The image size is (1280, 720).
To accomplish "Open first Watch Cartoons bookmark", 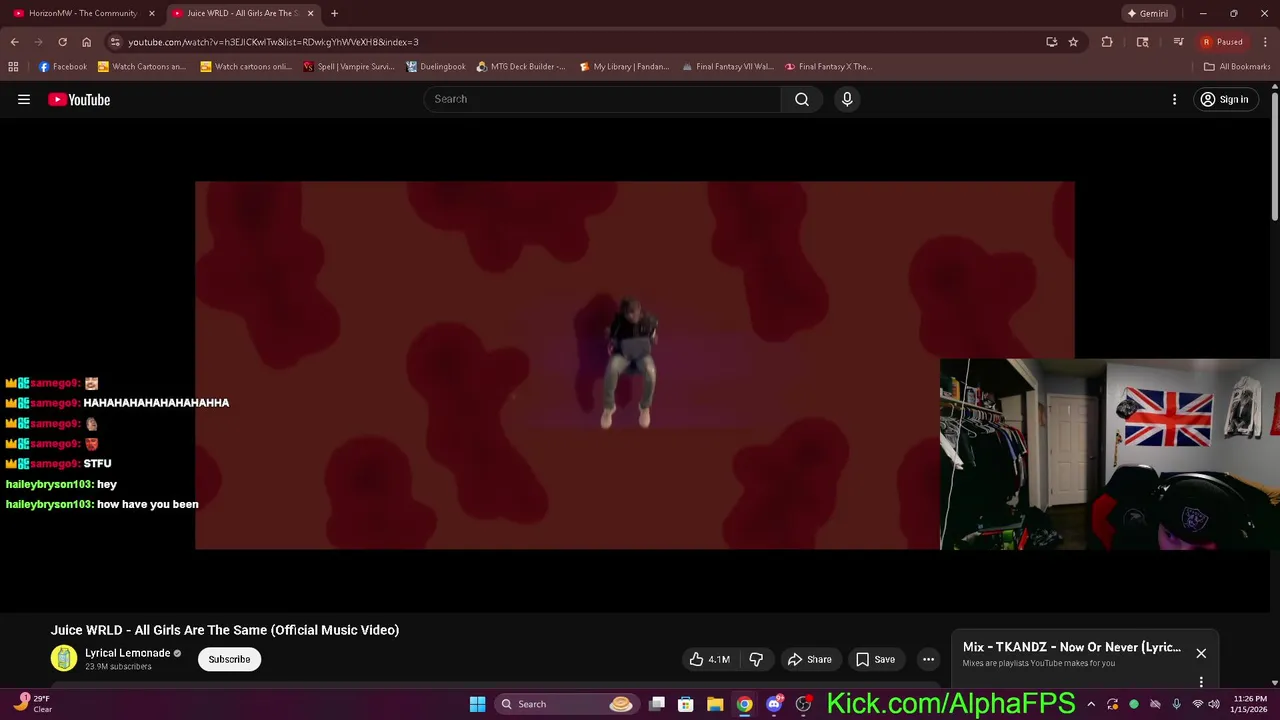I will click(x=142, y=67).
